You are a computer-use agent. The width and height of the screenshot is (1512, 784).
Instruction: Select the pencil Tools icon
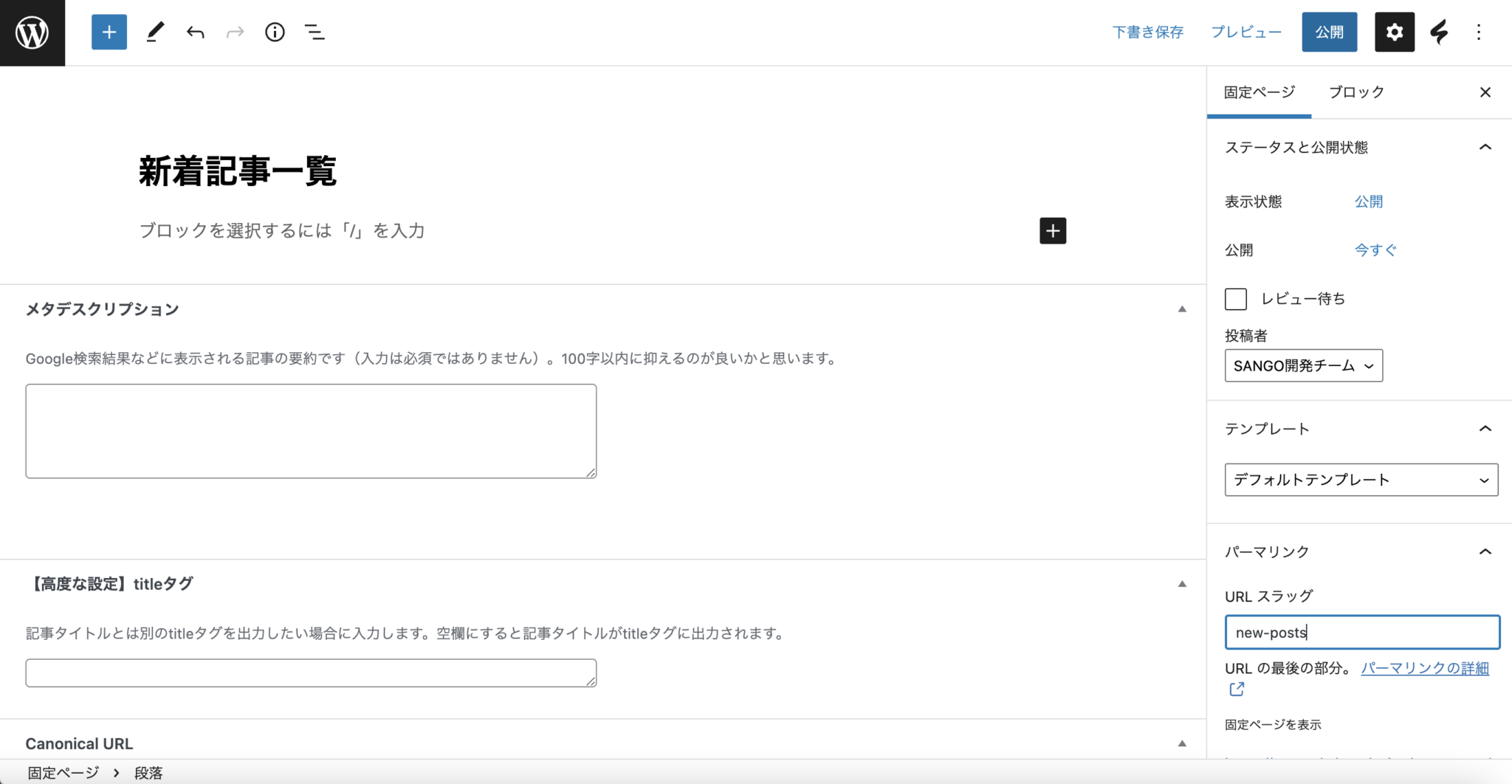point(155,32)
